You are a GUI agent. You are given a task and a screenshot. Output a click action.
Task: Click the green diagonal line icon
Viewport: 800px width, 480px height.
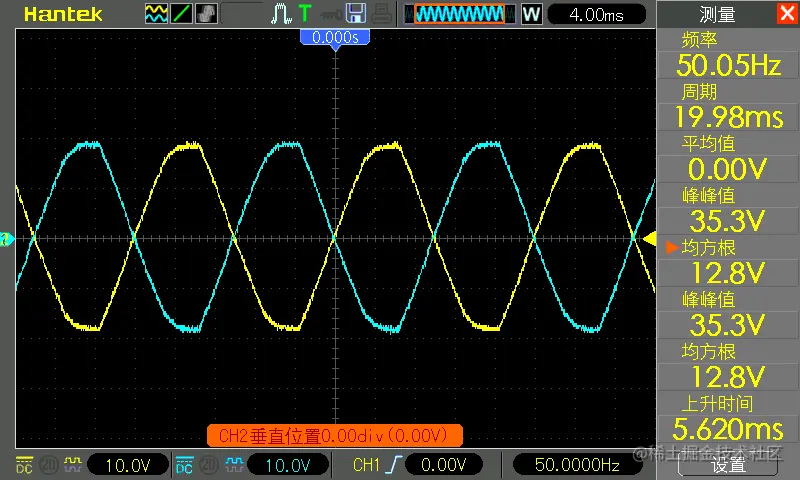pos(181,14)
